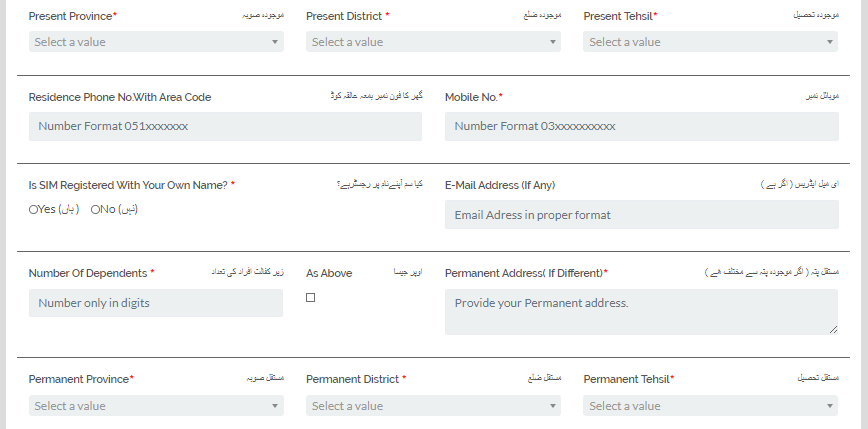
Task: Click the Permanent Province dropdown arrow
Action: pyautogui.click(x=275, y=406)
